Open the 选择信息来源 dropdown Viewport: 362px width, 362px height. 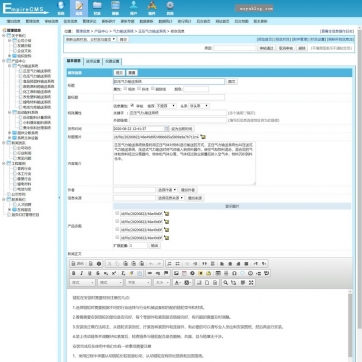click(x=171, y=198)
